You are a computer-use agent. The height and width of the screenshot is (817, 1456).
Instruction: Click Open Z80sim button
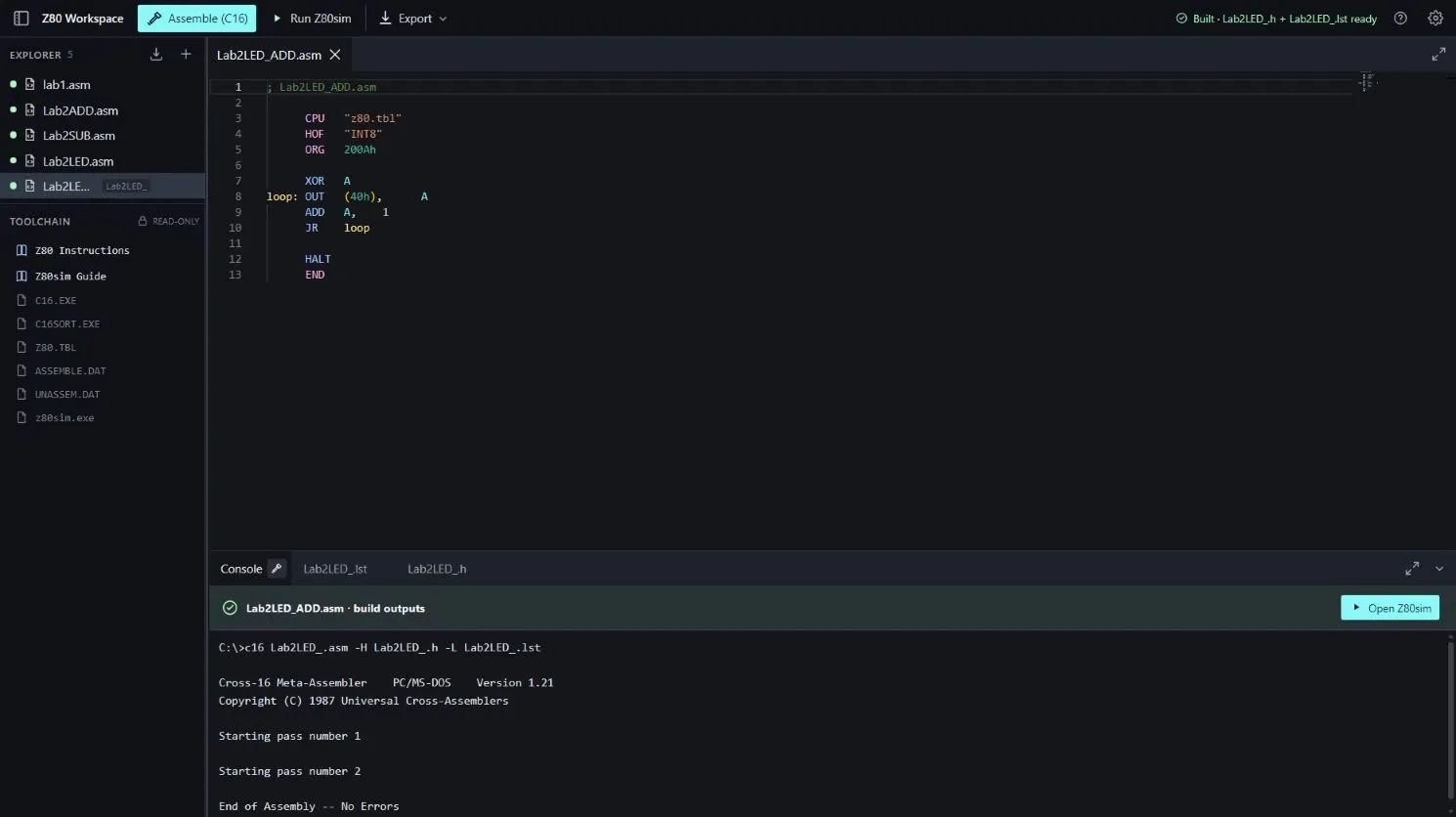tap(1390, 608)
